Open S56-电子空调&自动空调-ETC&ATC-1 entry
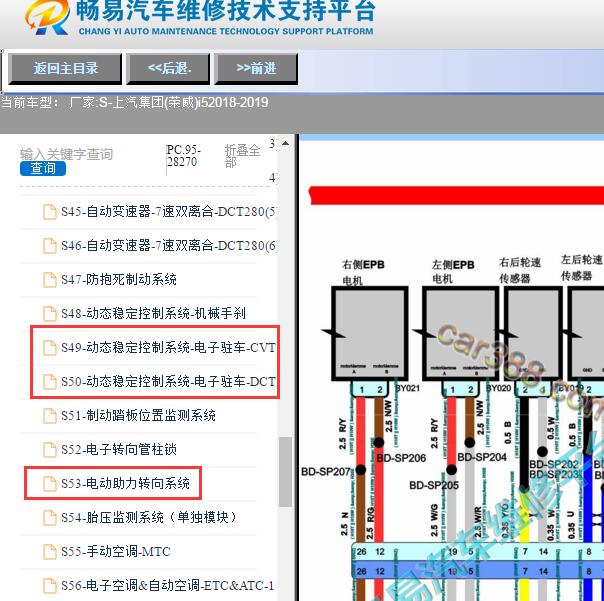This screenshot has width=604, height=601. point(167,585)
